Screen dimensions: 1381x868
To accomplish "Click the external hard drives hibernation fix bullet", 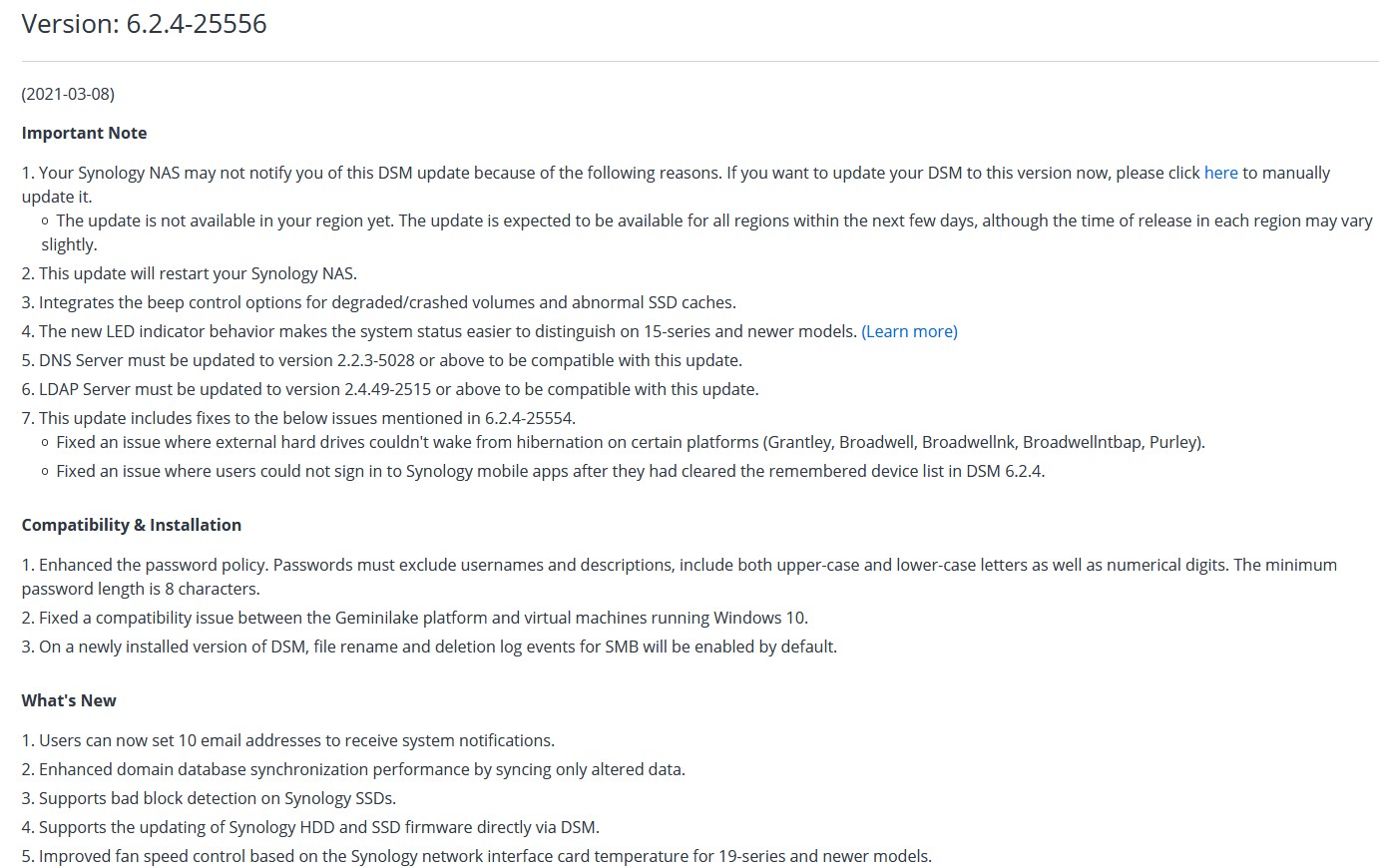I will tap(630, 442).
